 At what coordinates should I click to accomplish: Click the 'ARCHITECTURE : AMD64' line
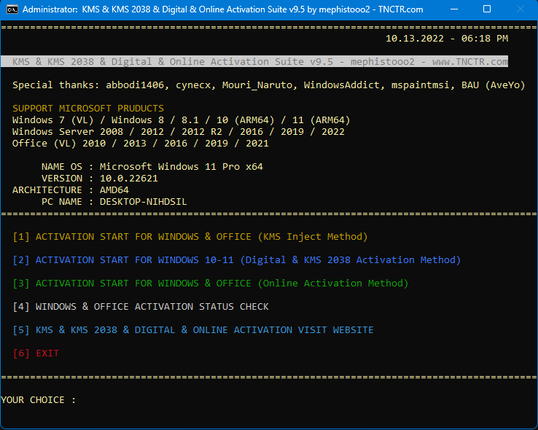[71, 190]
